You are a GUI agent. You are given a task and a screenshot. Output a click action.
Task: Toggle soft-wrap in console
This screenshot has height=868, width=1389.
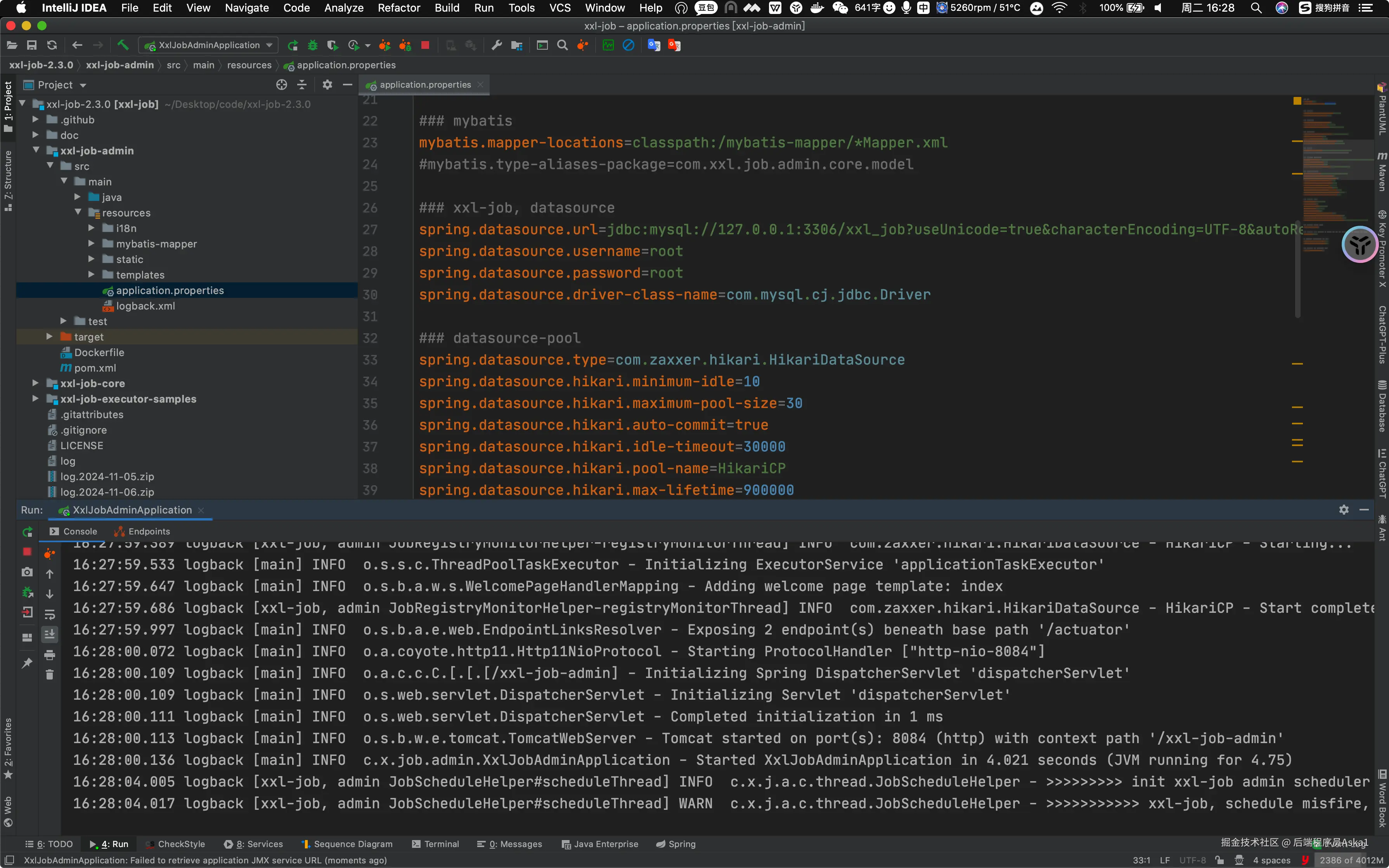[50, 614]
